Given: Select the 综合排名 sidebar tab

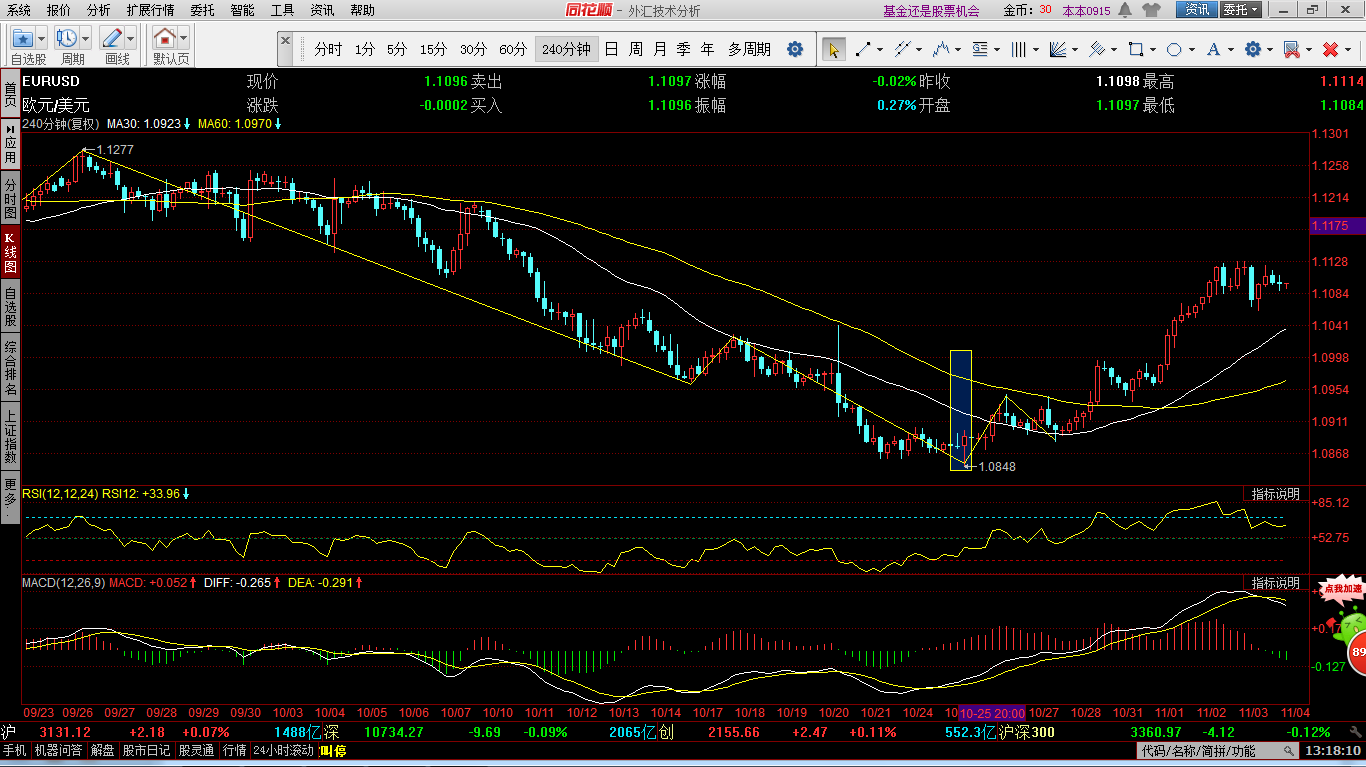Looking at the screenshot, I should [x=10, y=367].
